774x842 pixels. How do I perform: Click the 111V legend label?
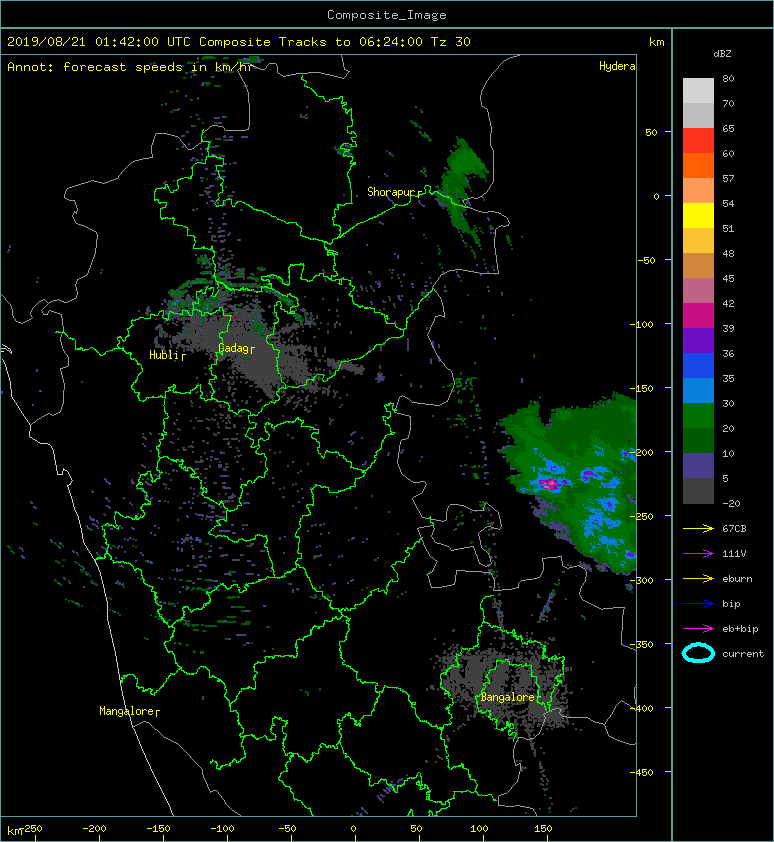point(734,554)
